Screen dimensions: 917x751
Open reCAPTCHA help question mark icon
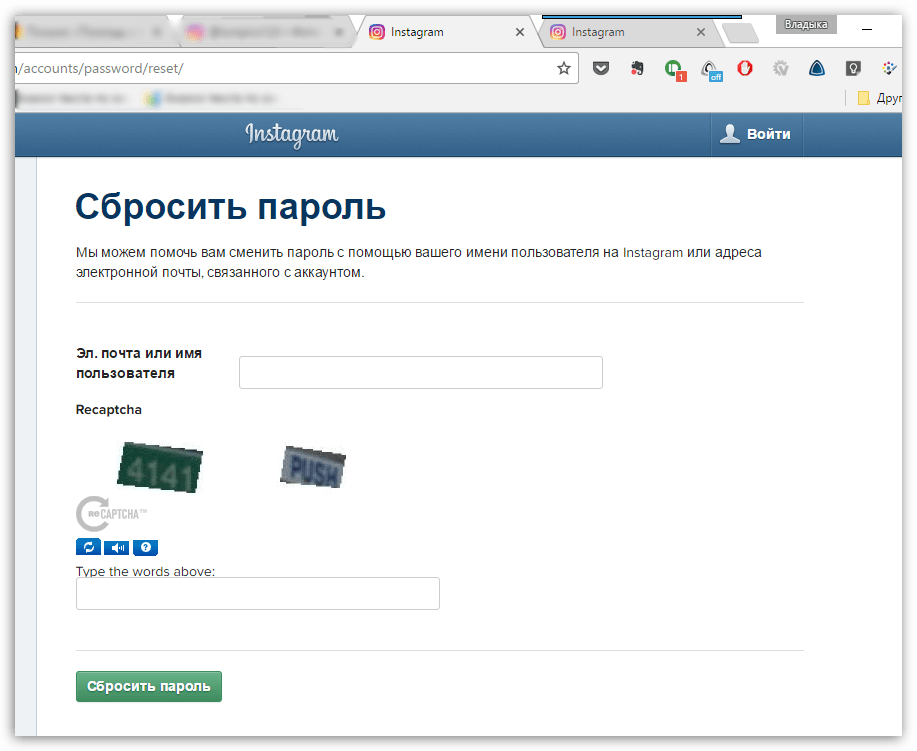(x=146, y=547)
